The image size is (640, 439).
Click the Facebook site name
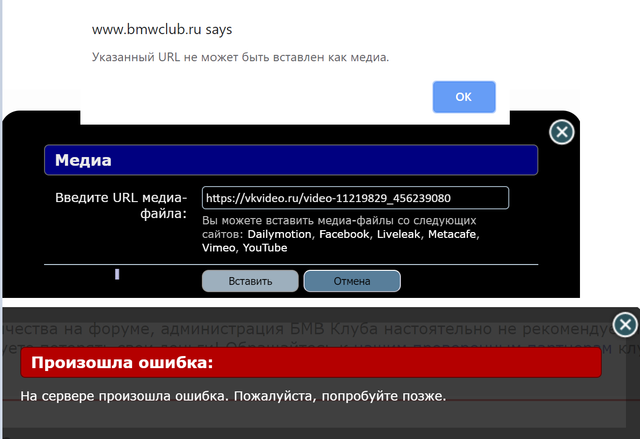pyautogui.click(x=344, y=234)
